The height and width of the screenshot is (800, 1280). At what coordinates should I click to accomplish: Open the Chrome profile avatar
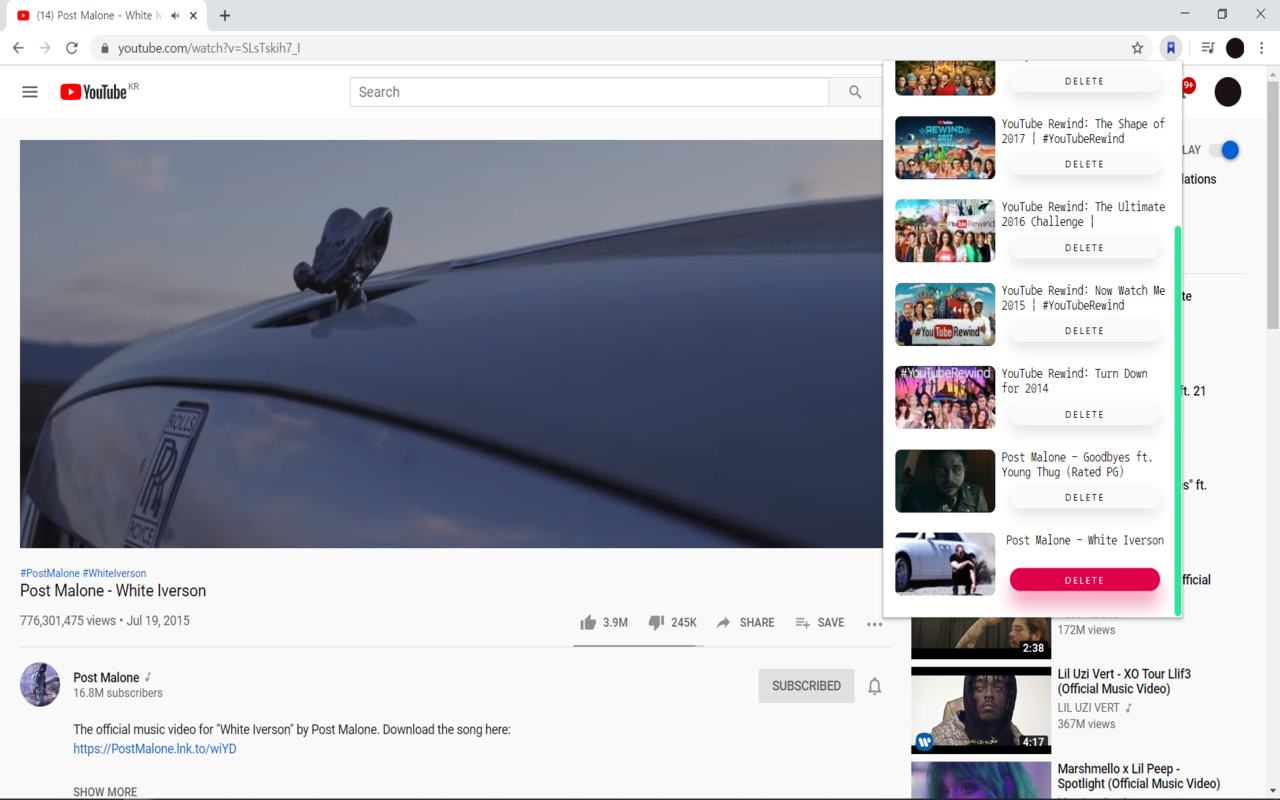pyautogui.click(x=1235, y=48)
